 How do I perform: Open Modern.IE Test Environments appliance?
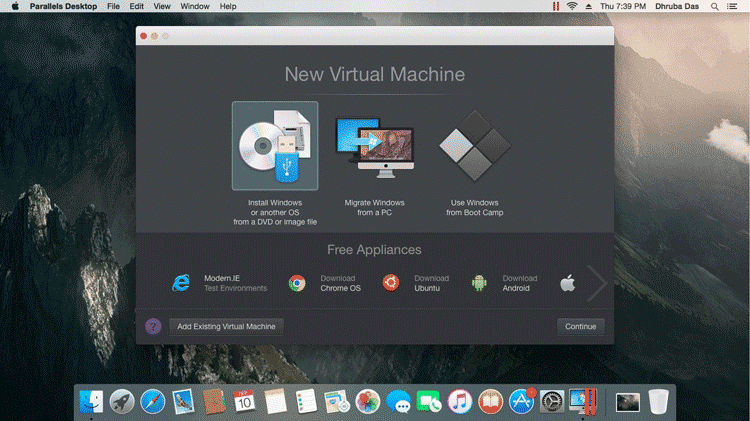coord(220,283)
